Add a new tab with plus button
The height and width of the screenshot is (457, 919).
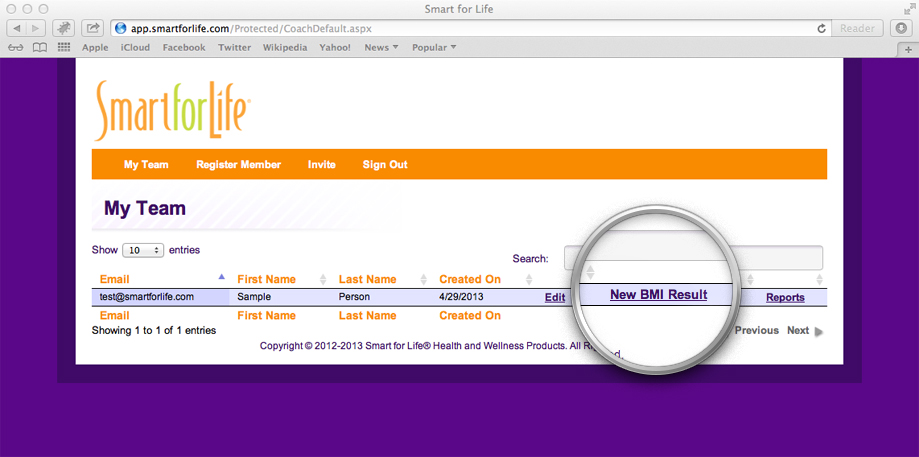pyautogui.click(x=908, y=50)
